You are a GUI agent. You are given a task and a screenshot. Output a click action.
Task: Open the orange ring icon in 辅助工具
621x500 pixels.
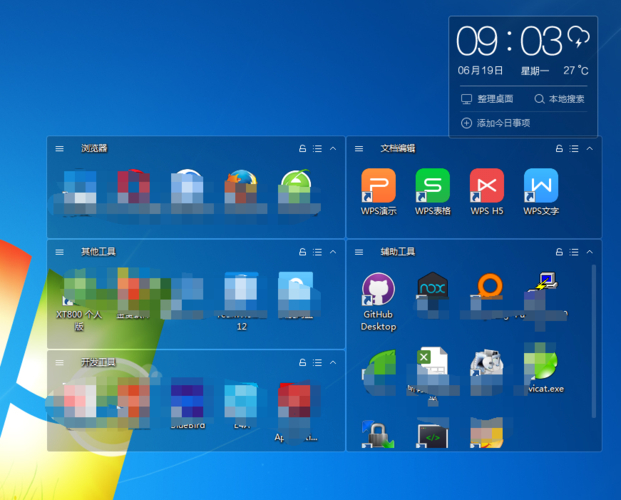(x=490, y=286)
